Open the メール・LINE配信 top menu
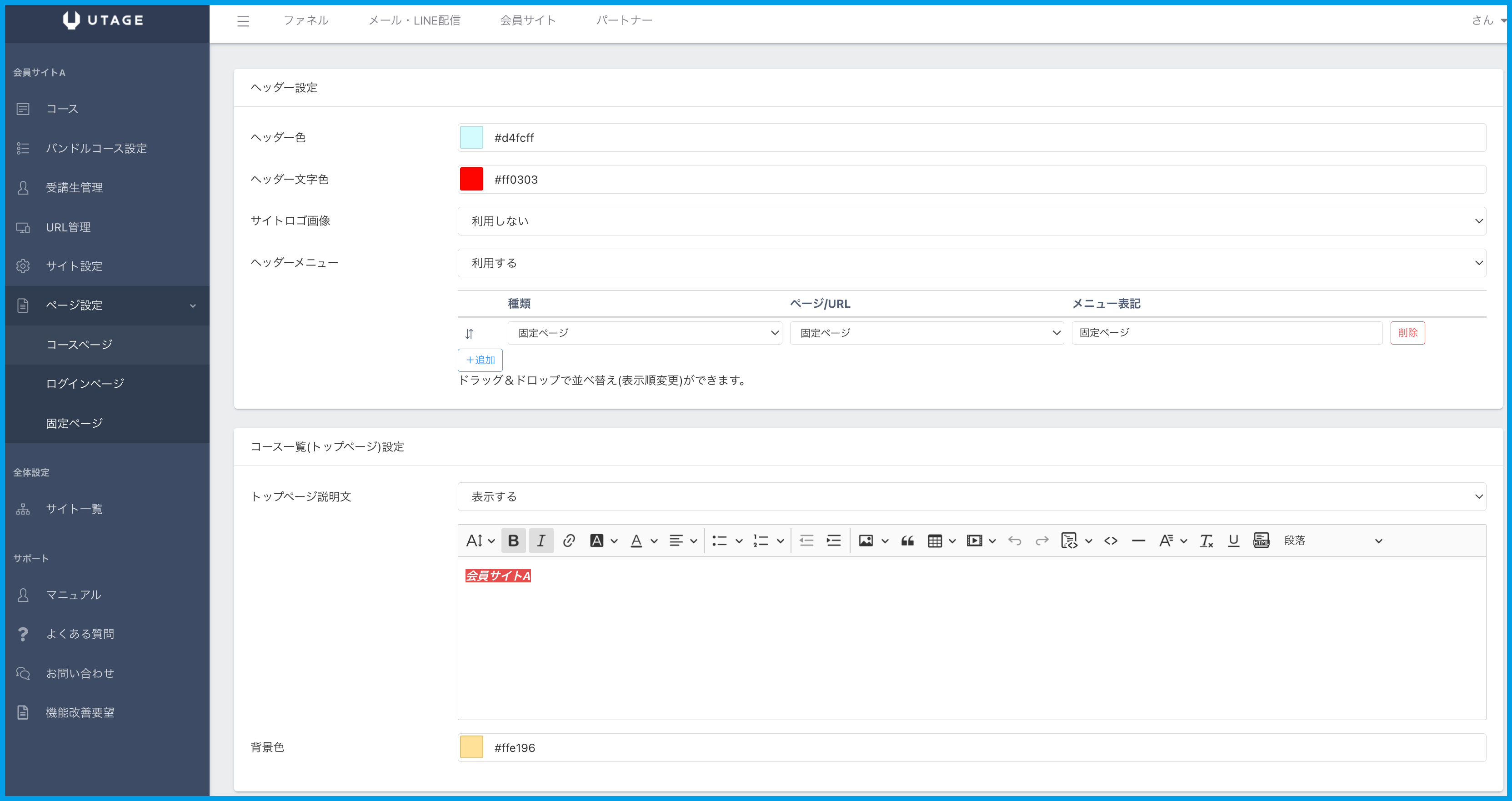 tap(414, 20)
